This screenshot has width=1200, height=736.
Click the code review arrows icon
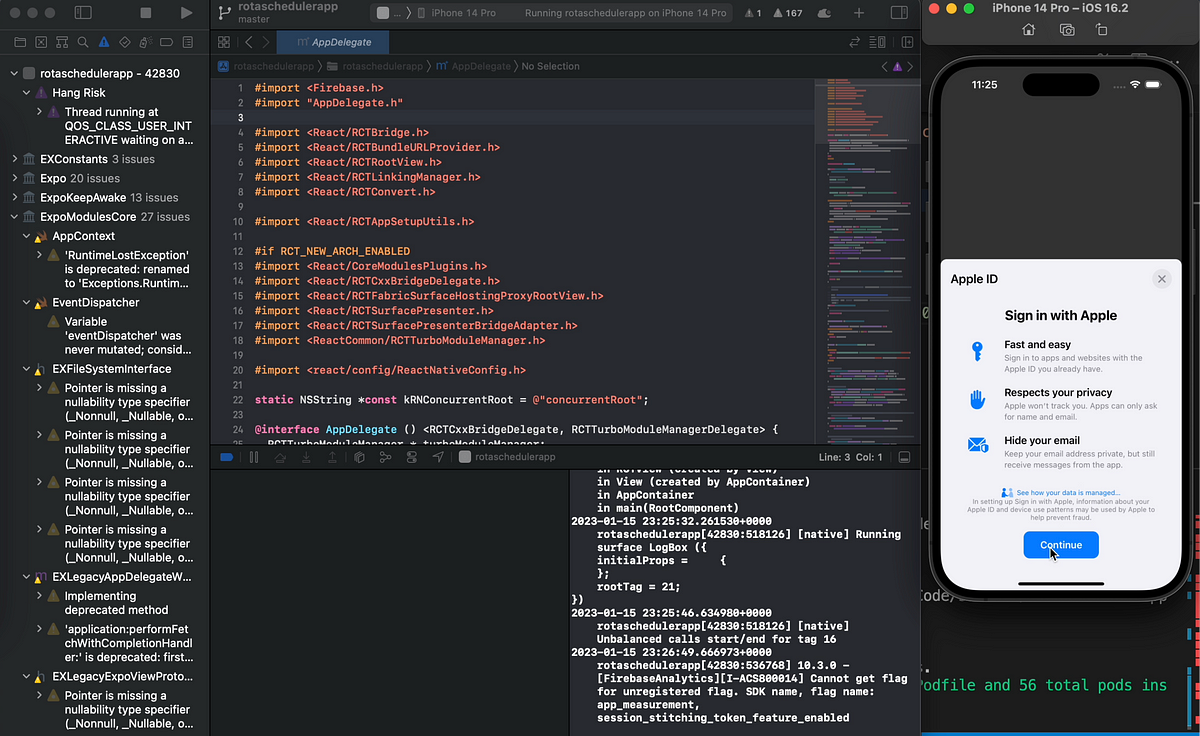coord(855,42)
